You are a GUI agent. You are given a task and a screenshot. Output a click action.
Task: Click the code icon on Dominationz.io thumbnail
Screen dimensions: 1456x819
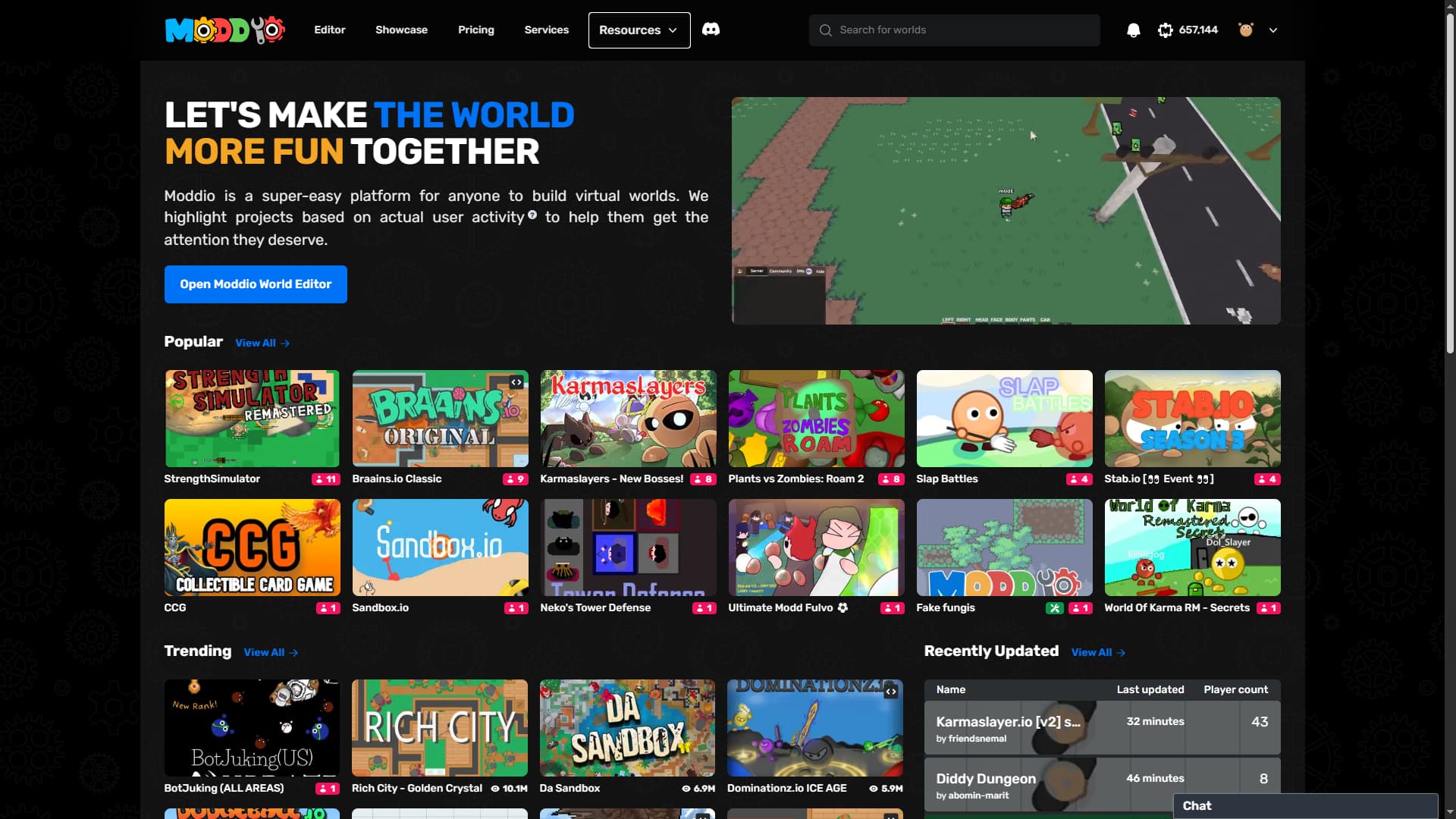[891, 692]
